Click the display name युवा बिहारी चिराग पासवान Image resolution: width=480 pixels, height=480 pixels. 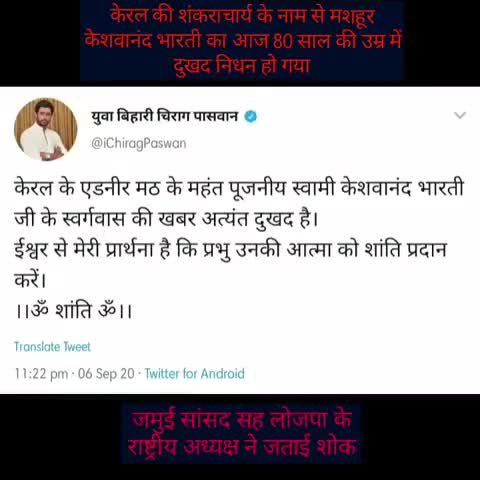[165, 116]
